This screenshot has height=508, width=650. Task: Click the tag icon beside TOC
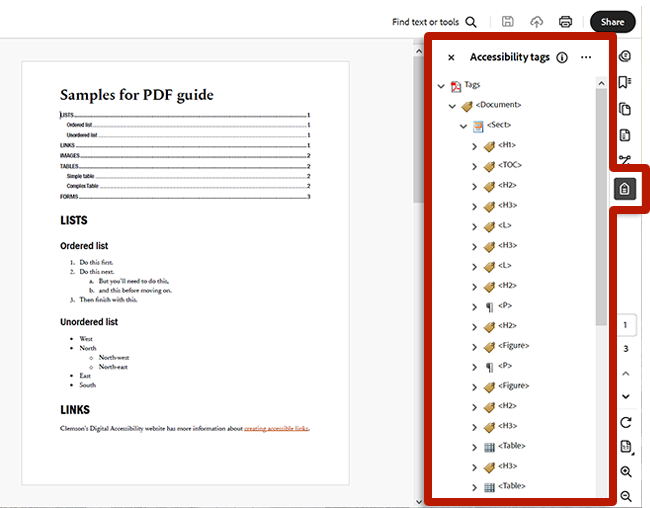tap(489, 166)
